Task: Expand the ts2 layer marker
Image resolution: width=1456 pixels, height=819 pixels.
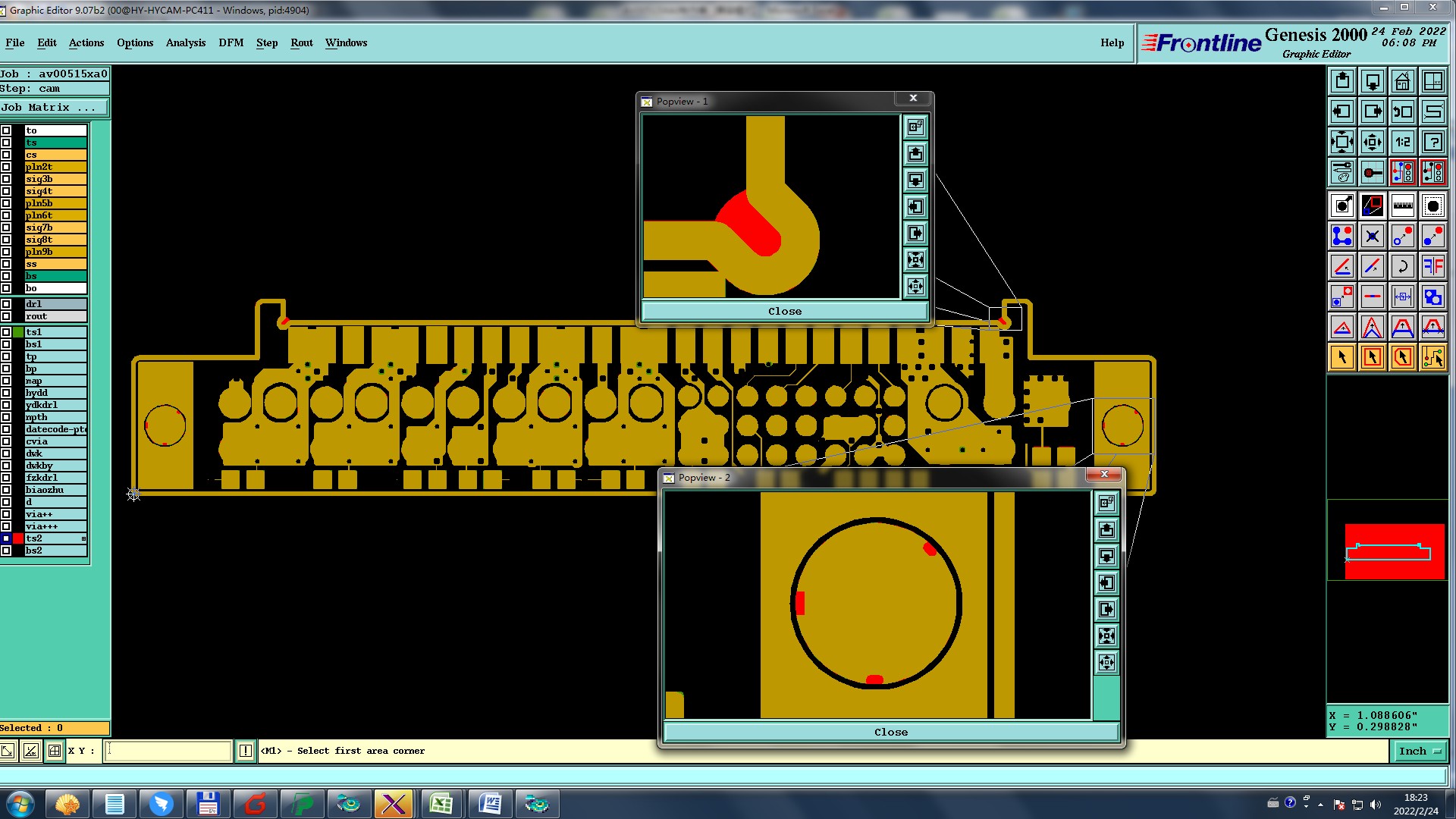Action: tap(83, 538)
